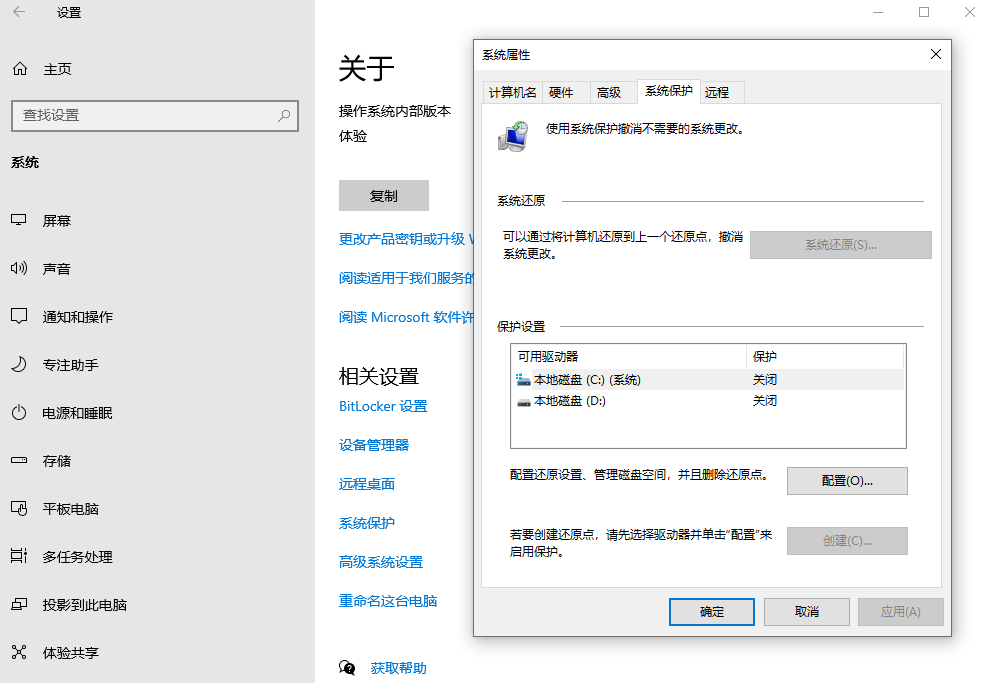Open 投影到此电脑 settings page
Image resolution: width=985 pixels, height=683 pixels.
pyautogui.click(x=84, y=604)
